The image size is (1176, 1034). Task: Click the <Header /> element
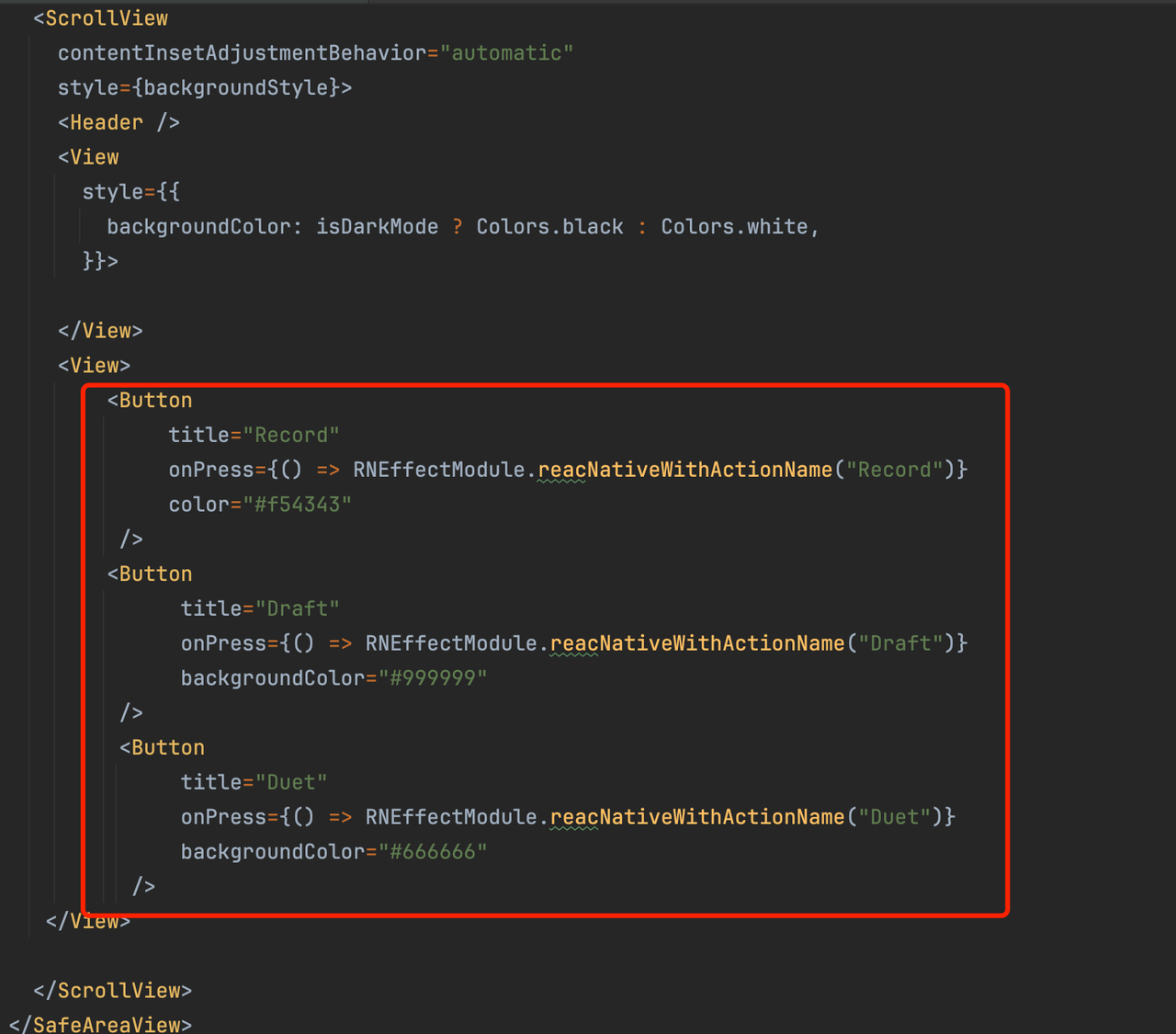(119, 122)
